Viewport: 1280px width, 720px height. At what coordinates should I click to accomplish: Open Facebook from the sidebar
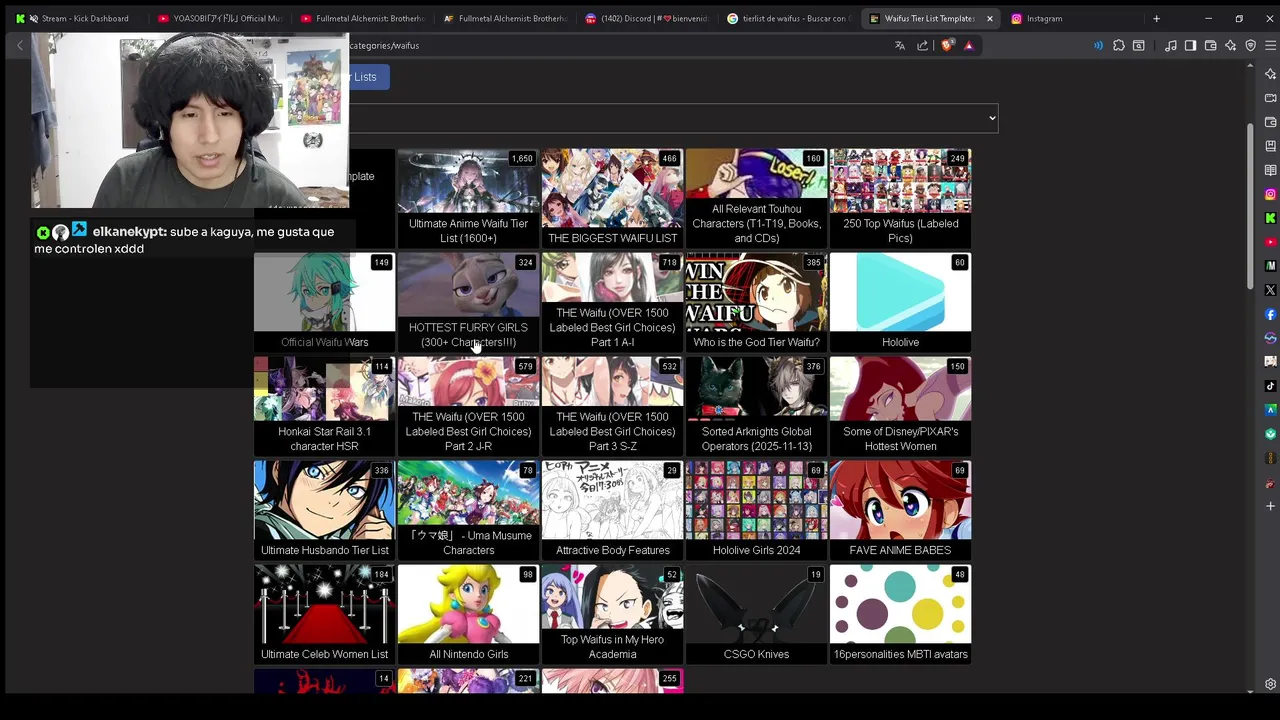1271,314
